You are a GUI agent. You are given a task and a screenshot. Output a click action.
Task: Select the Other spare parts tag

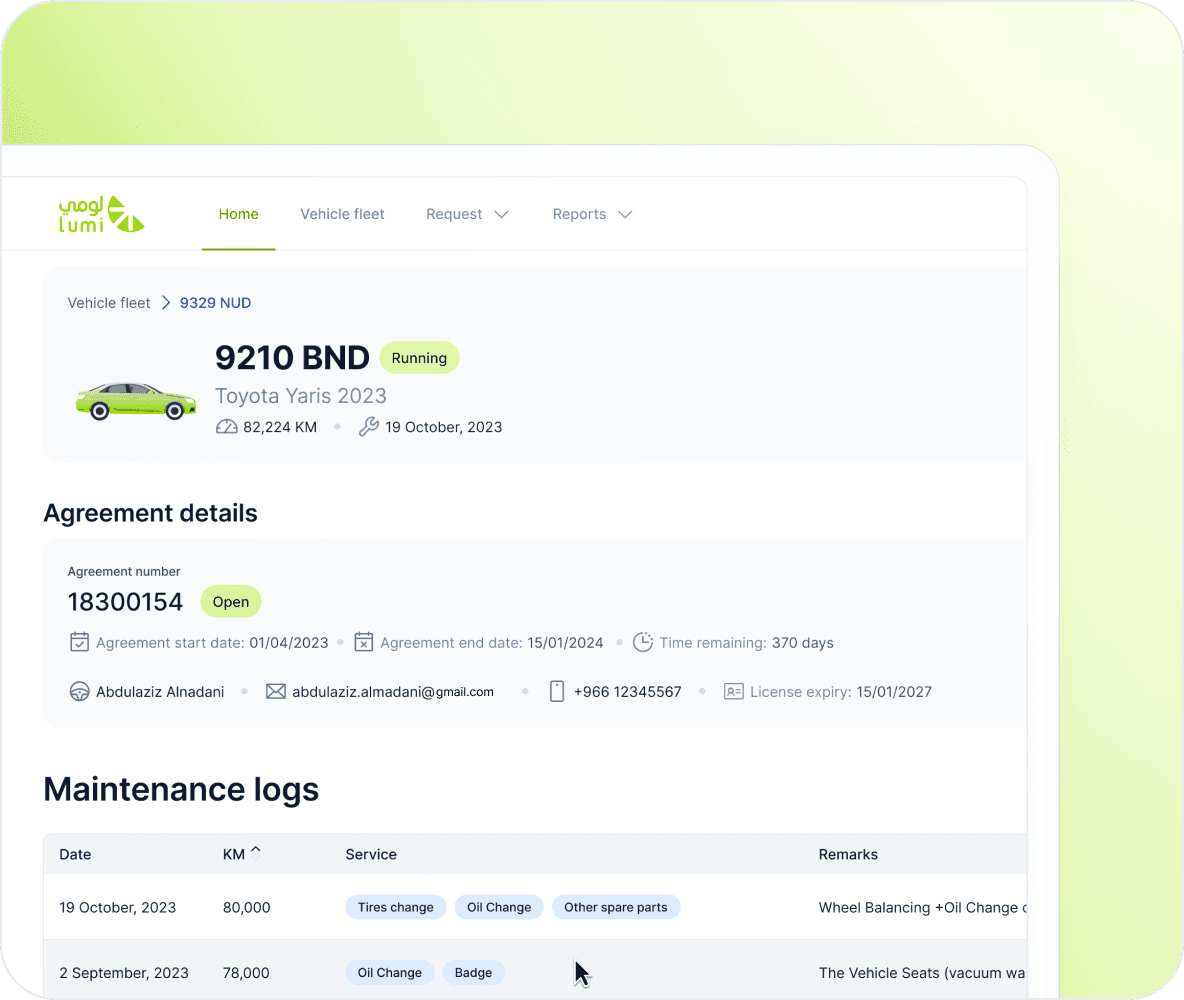(x=615, y=907)
